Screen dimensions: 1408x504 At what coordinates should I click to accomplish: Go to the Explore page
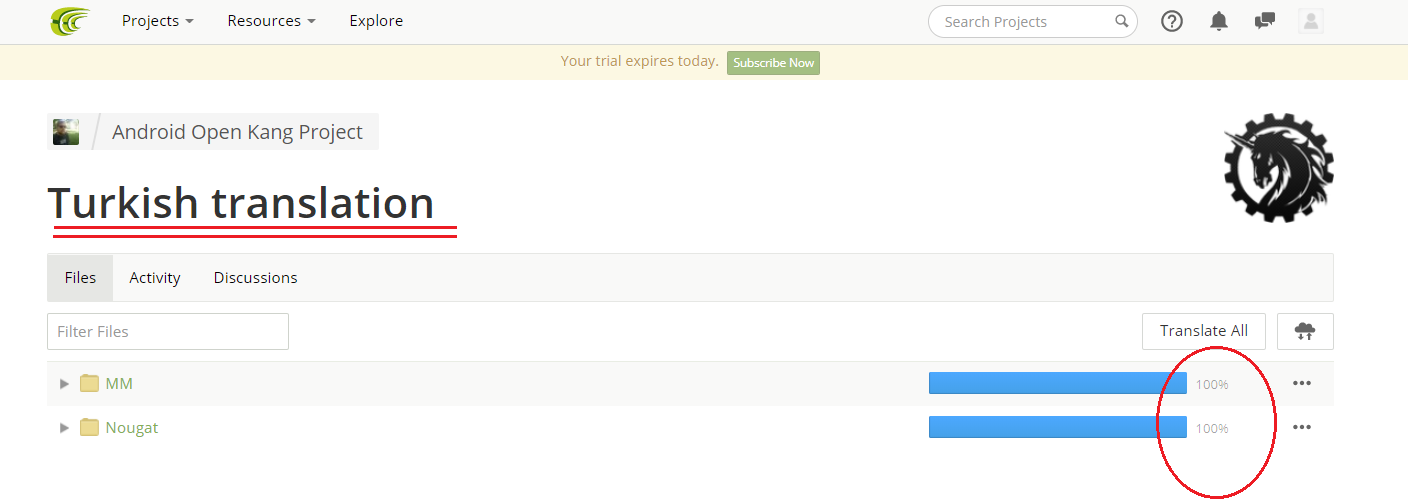[376, 21]
